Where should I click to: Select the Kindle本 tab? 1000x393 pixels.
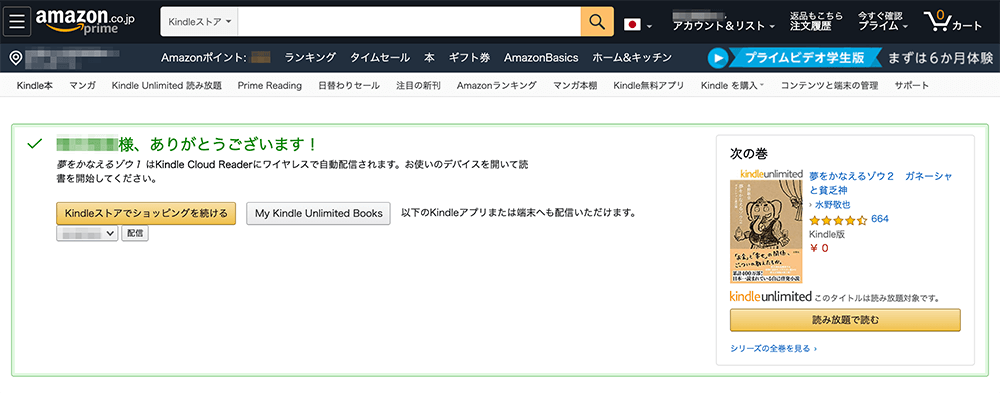coord(35,85)
